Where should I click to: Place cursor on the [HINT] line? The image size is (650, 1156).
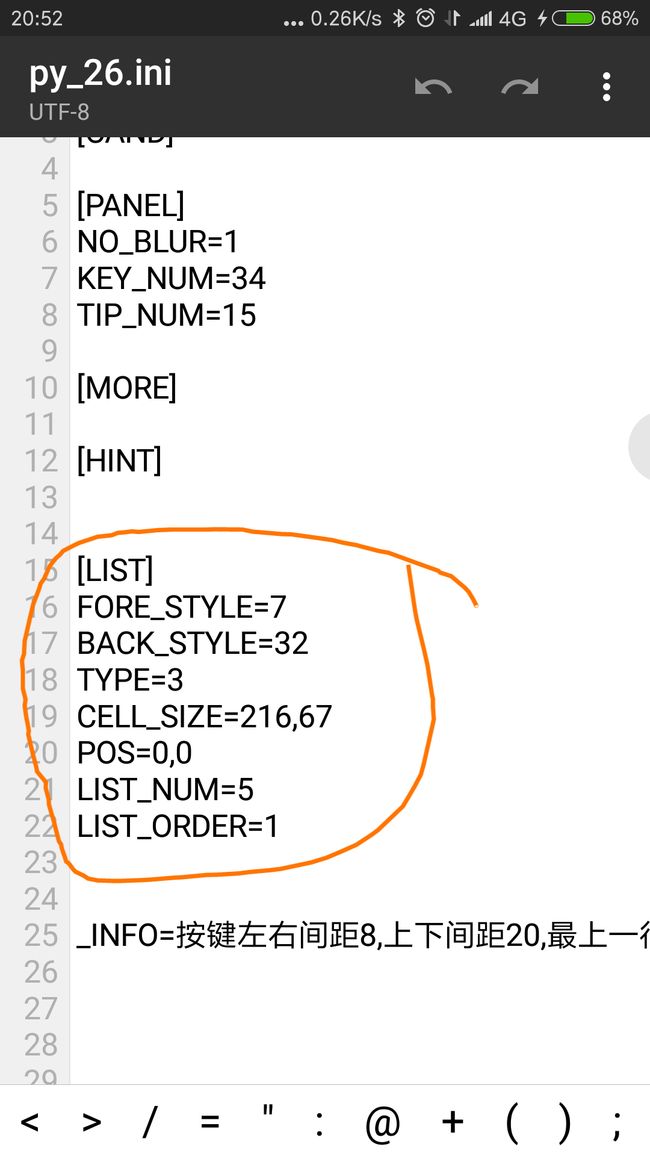point(119,462)
